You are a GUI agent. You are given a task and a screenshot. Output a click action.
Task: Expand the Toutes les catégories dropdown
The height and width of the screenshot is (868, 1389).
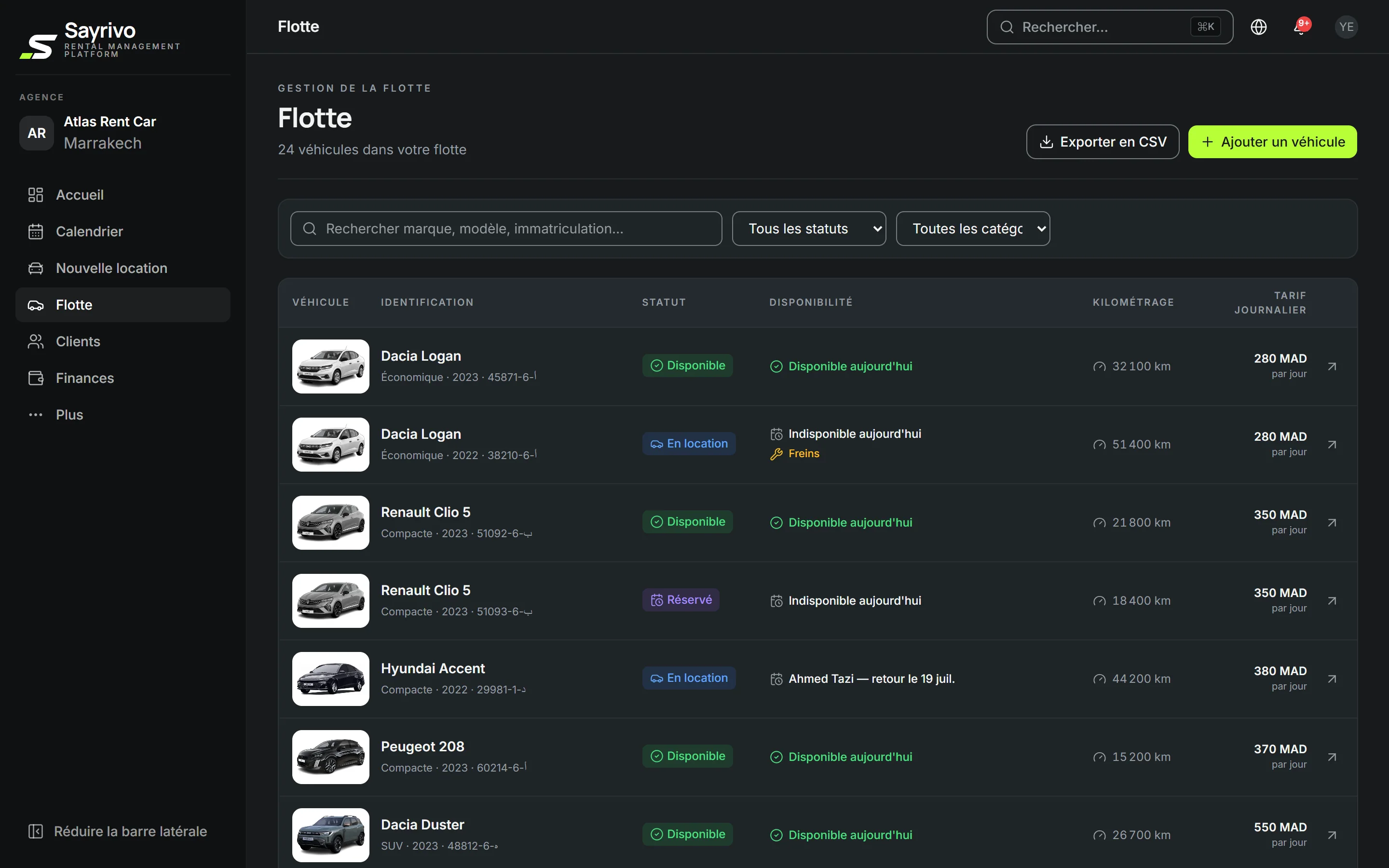click(973, 229)
